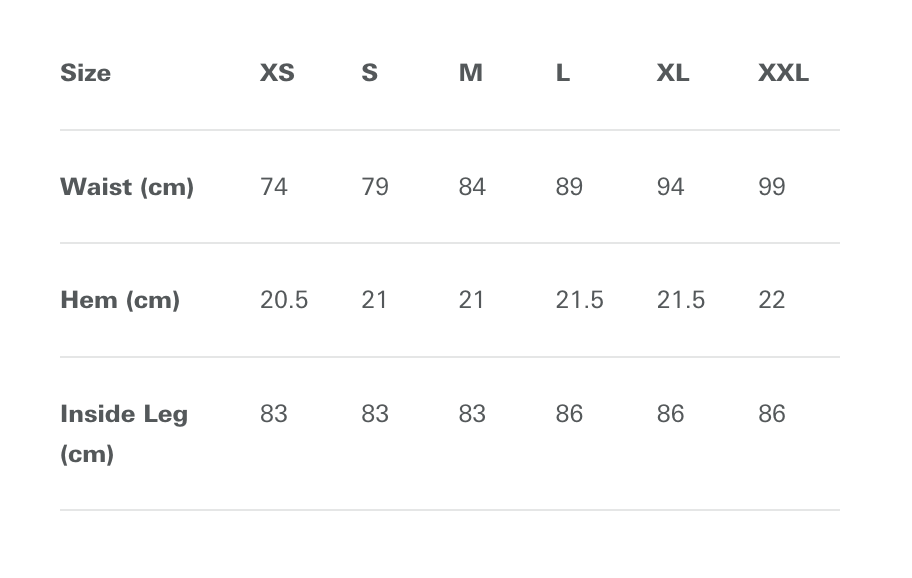Screen dimensions: 912x578
Task: Select the XS size header
Action: (277, 73)
